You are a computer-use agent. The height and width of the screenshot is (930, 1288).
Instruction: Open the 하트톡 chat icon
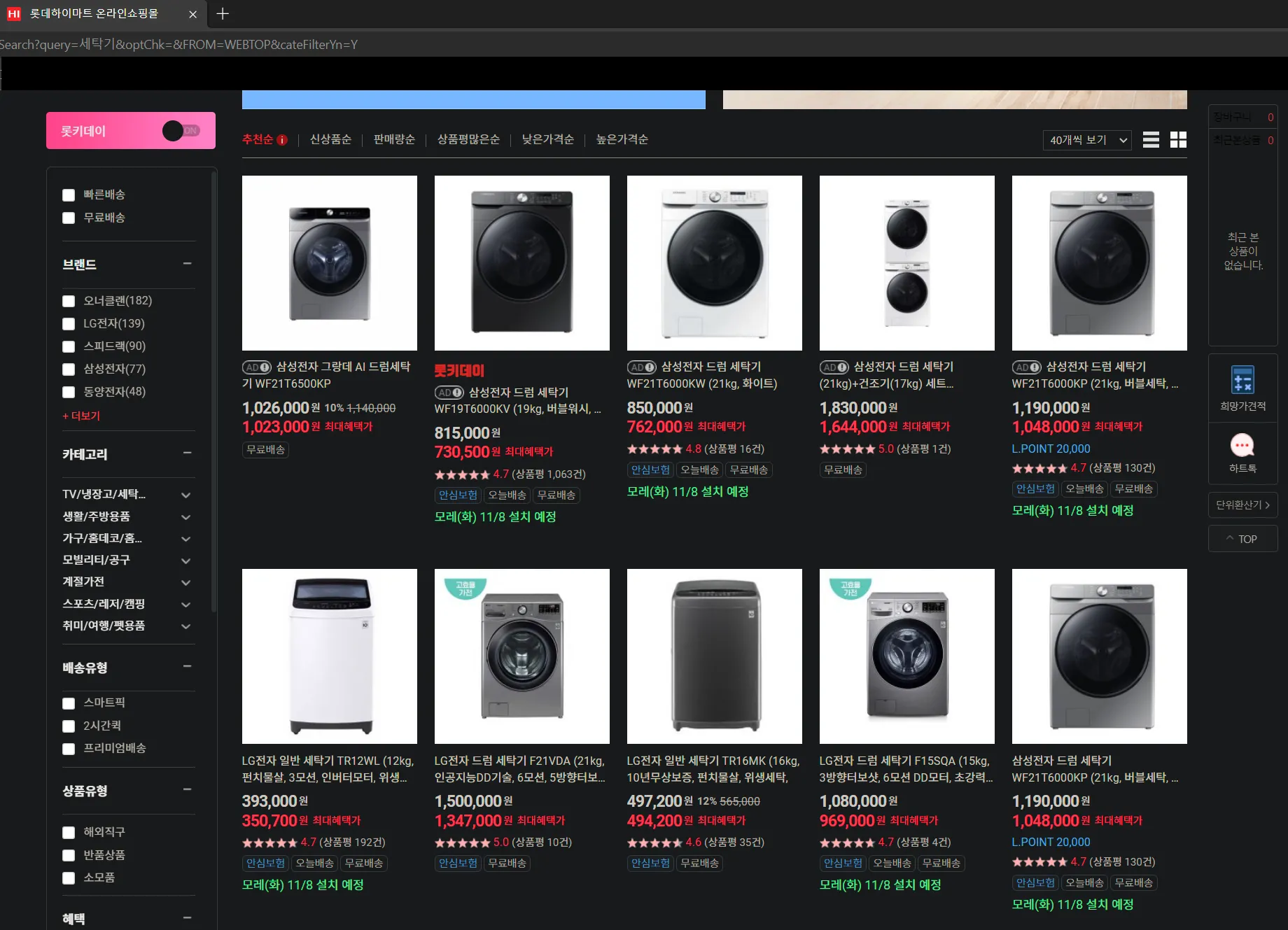point(1242,445)
